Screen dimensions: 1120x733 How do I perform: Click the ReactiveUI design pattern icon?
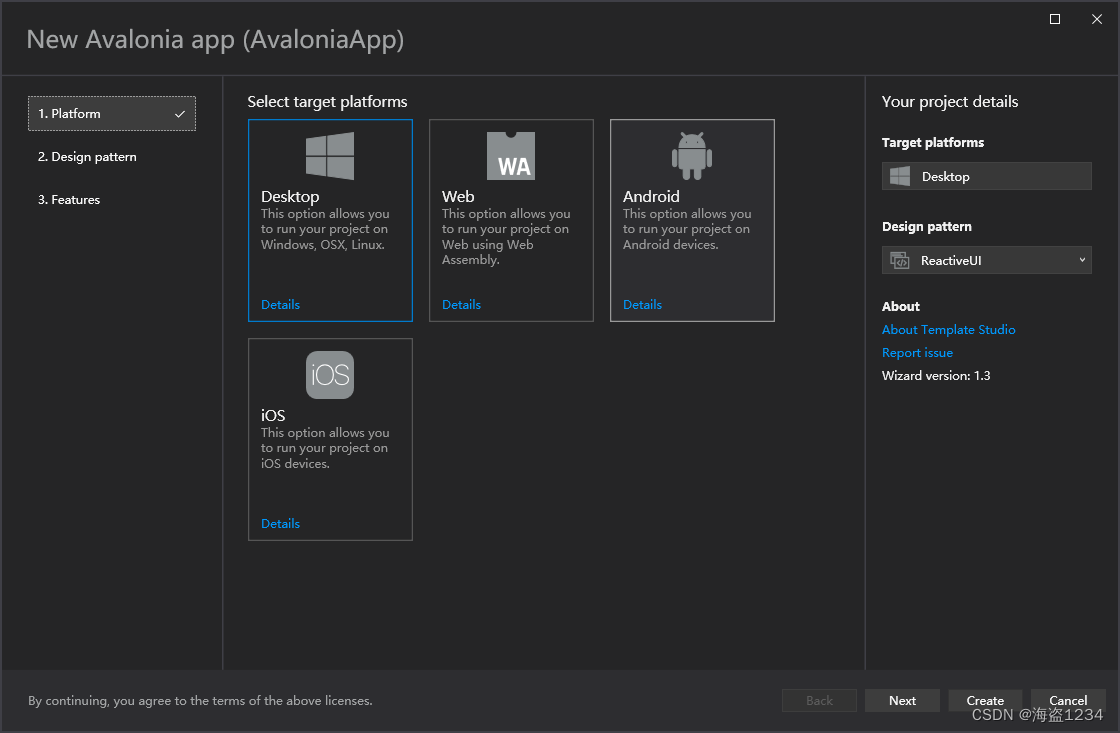click(x=900, y=261)
